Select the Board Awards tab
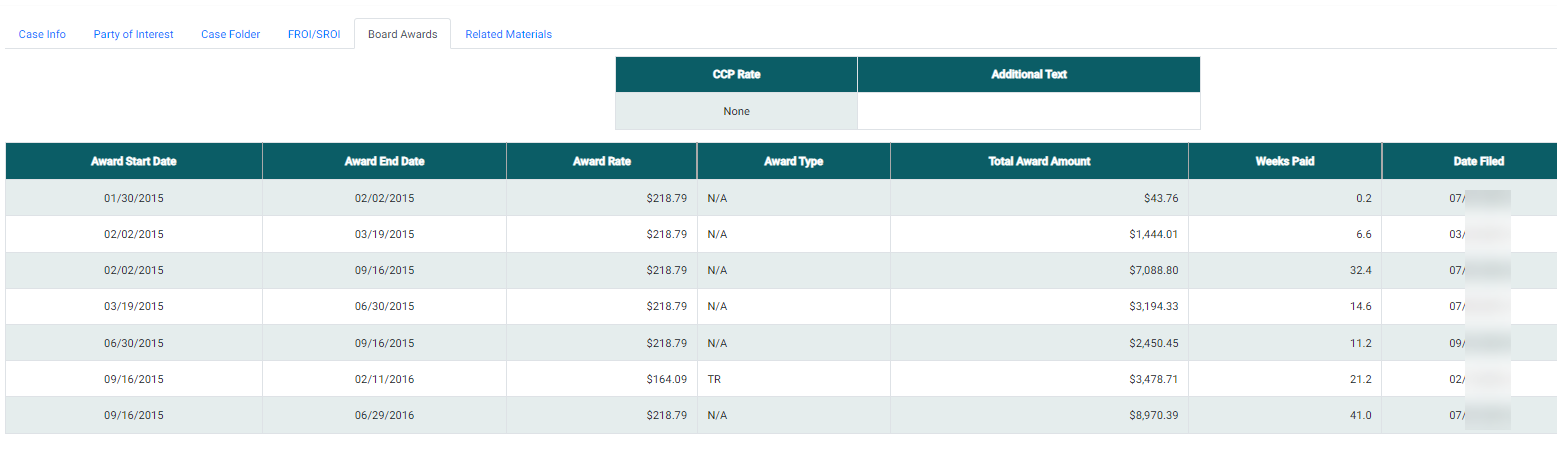The image size is (1557, 469). coord(402,34)
